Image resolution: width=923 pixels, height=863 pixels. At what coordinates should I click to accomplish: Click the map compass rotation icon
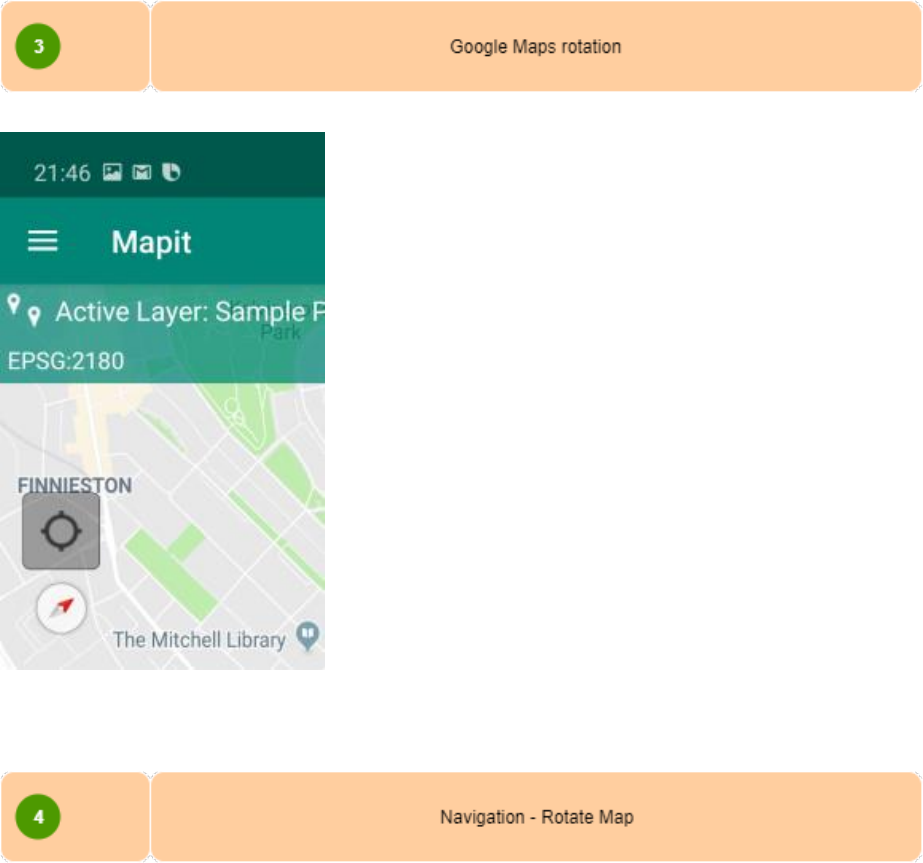61,608
